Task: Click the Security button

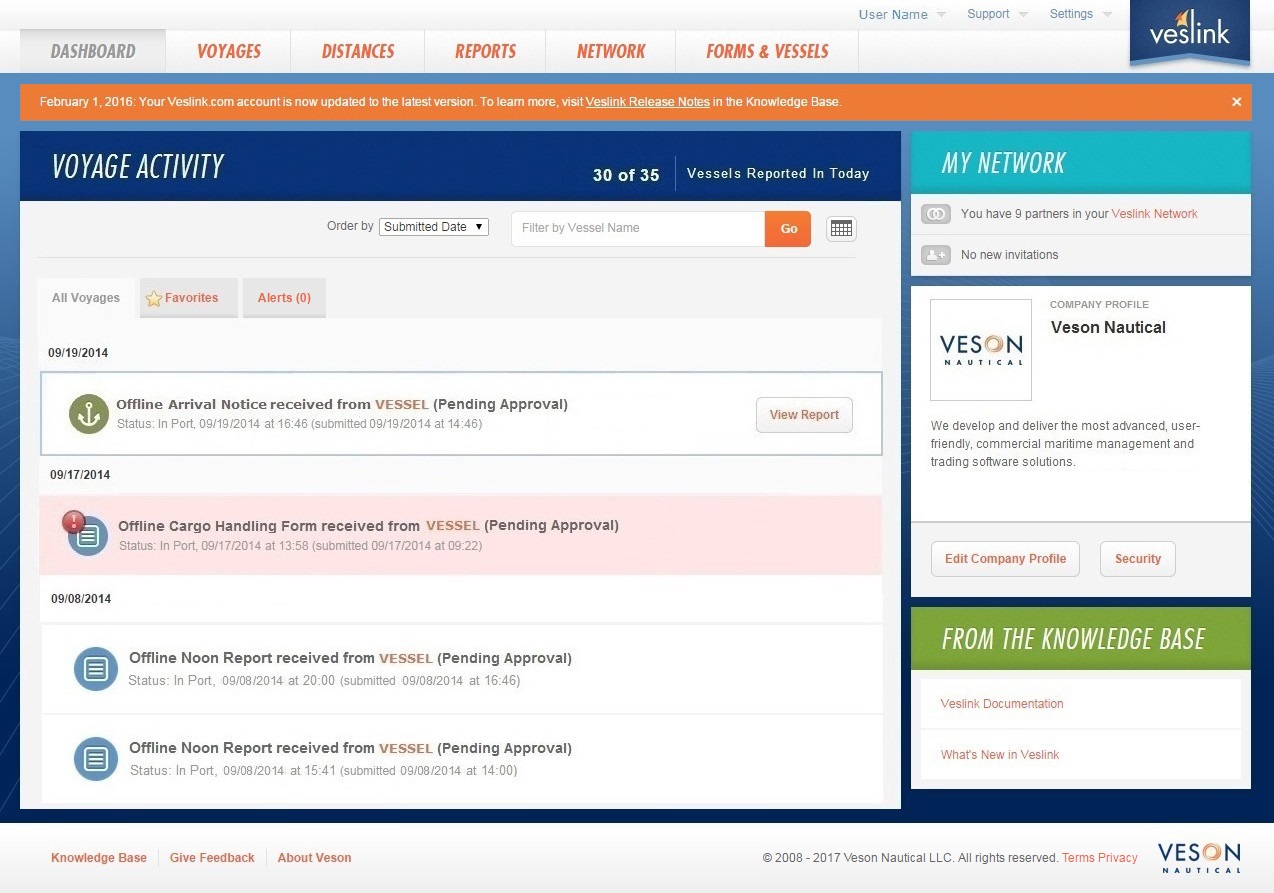Action: pos(1138,559)
